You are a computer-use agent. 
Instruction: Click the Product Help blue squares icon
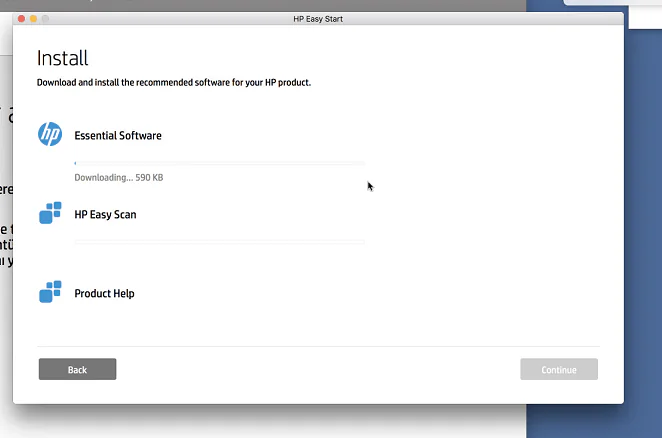pyautogui.click(x=50, y=292)
